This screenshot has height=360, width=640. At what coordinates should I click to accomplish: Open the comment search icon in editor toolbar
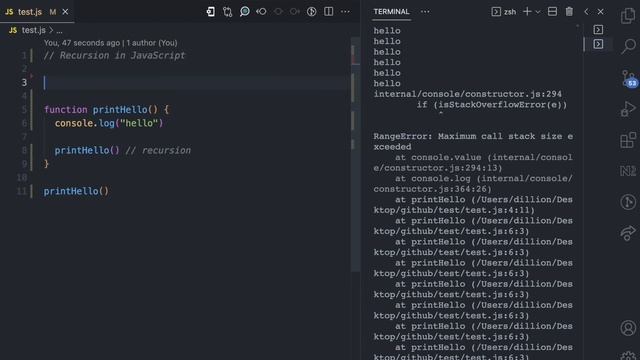[244, 11]
